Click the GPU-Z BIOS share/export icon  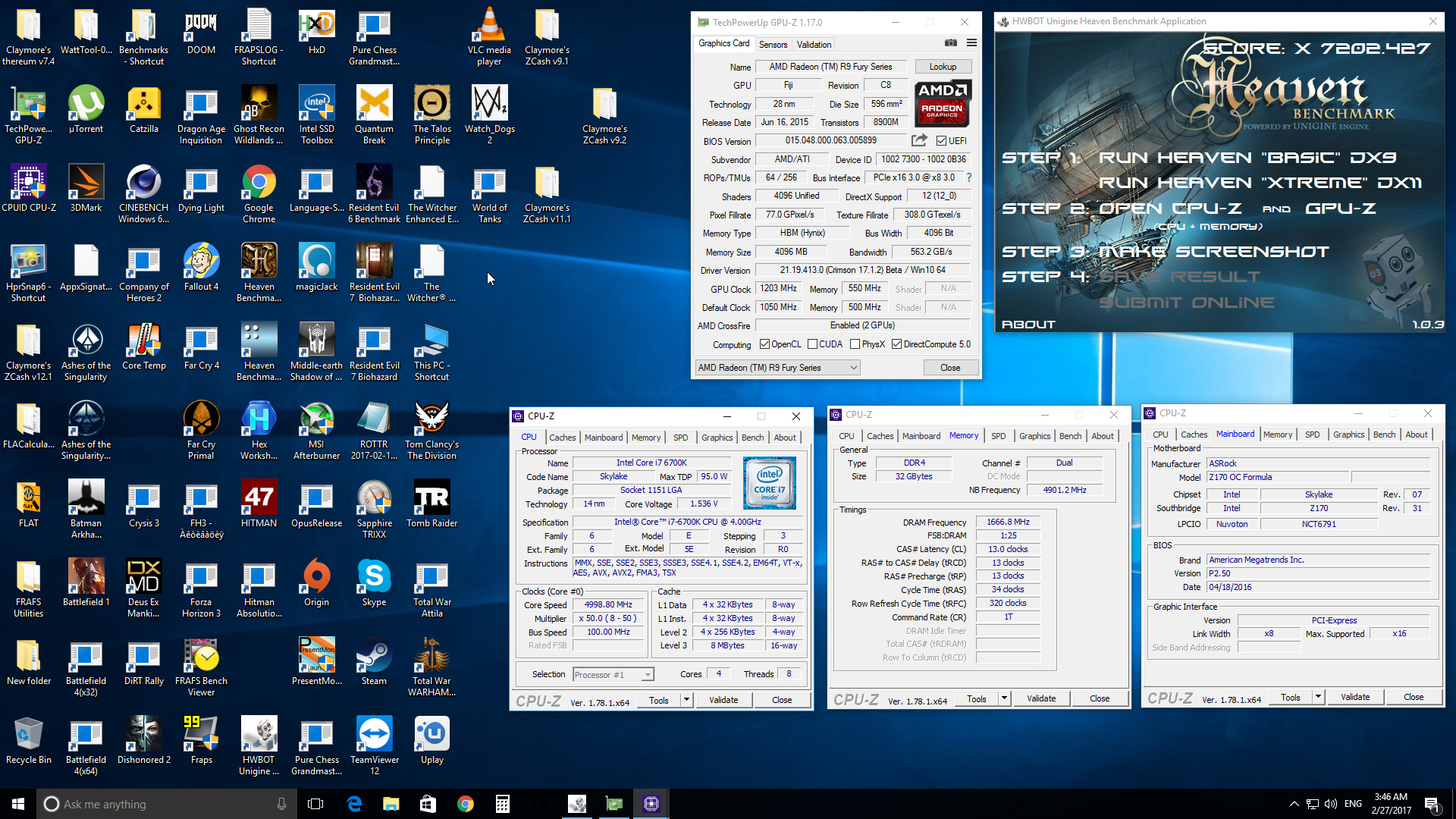coord(919,140)
